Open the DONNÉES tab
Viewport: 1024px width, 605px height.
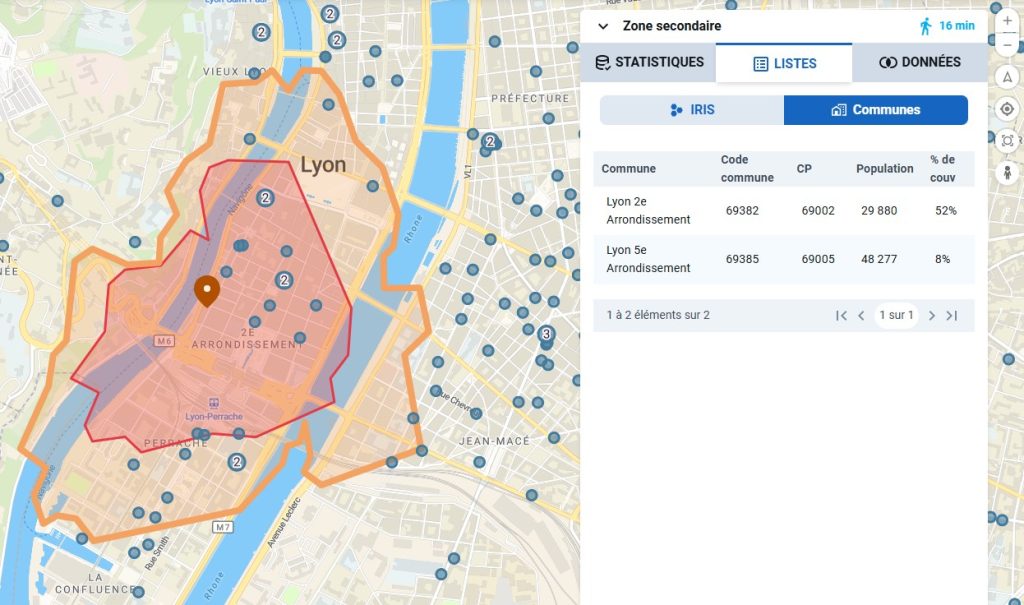click(x=920, y=62)
